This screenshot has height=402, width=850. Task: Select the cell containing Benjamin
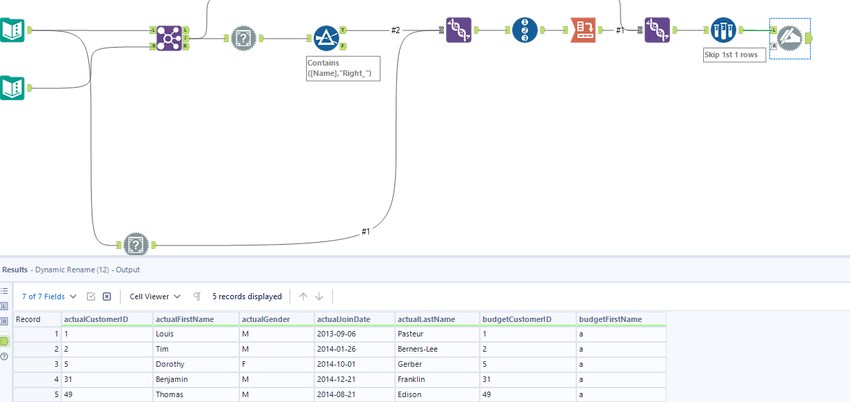[x=196, y=379]
